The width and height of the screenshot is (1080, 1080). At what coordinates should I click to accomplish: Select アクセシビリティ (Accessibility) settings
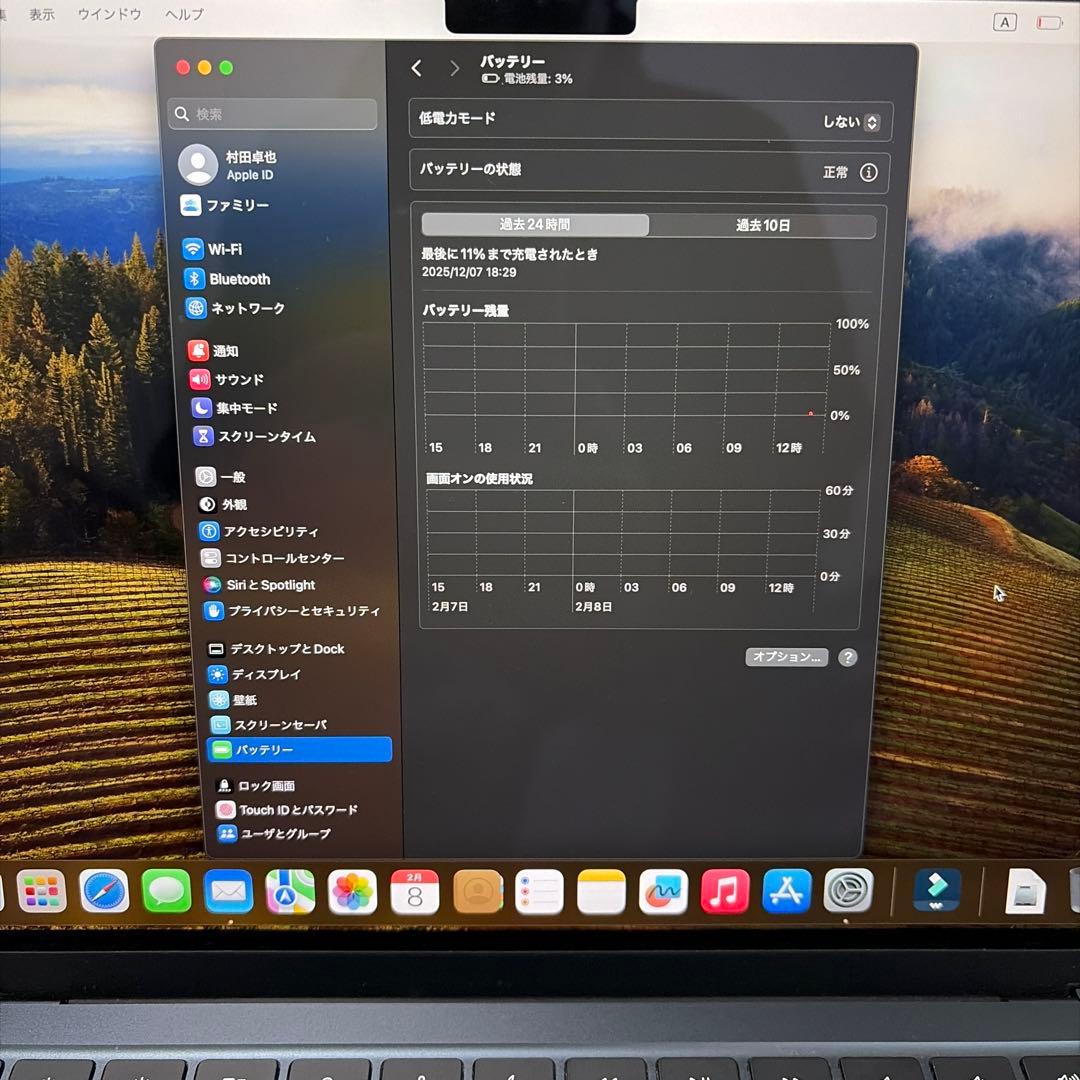[x=262, y=531]
